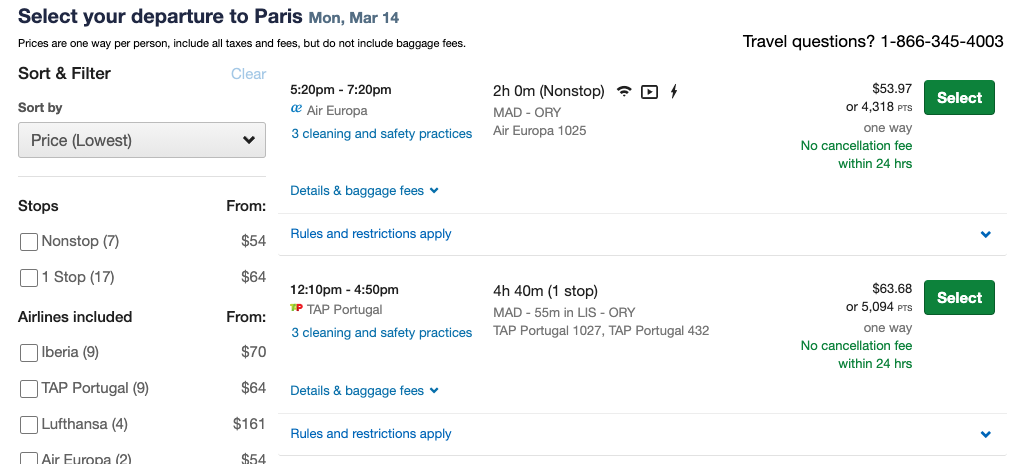Open cleaning and safety practices for TAP Portugal
1021x464 pixels.
(x=382, y=333)
